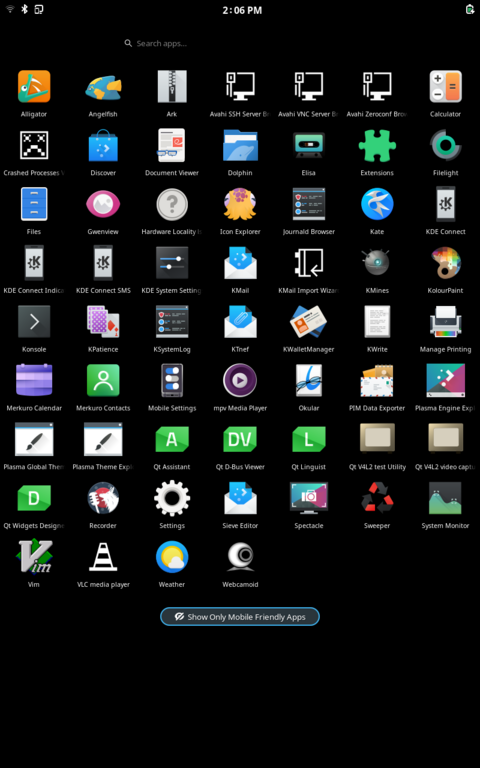Open KPatience card game
480x768 pixels.
click(x=103, y=322)
